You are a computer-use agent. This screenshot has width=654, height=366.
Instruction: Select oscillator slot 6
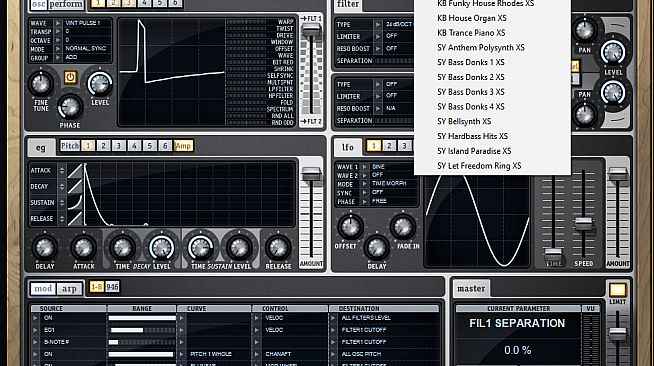coord(175,3)
